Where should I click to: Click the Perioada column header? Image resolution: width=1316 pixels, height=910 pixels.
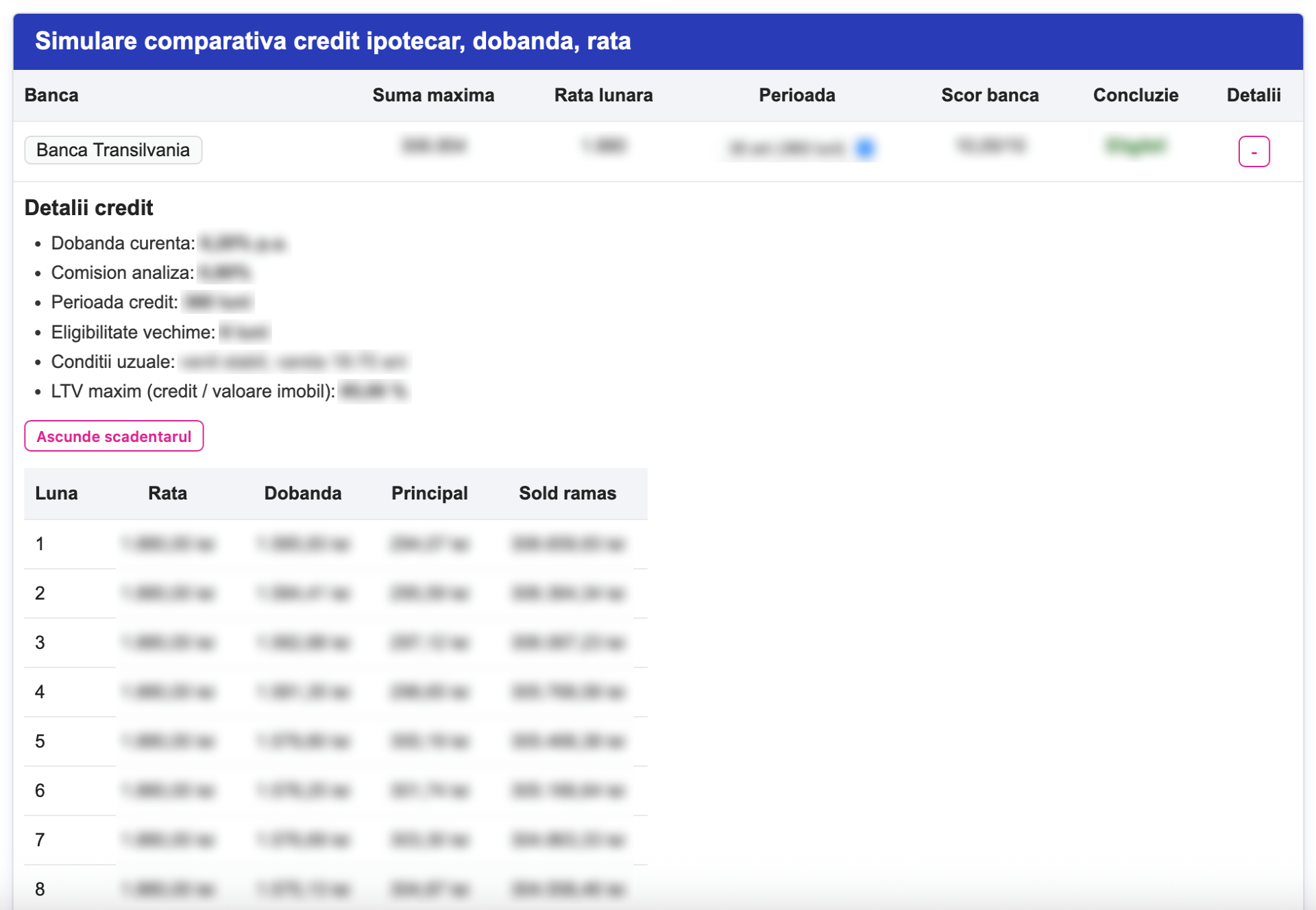pyautogui.click(x=796, y=95)
